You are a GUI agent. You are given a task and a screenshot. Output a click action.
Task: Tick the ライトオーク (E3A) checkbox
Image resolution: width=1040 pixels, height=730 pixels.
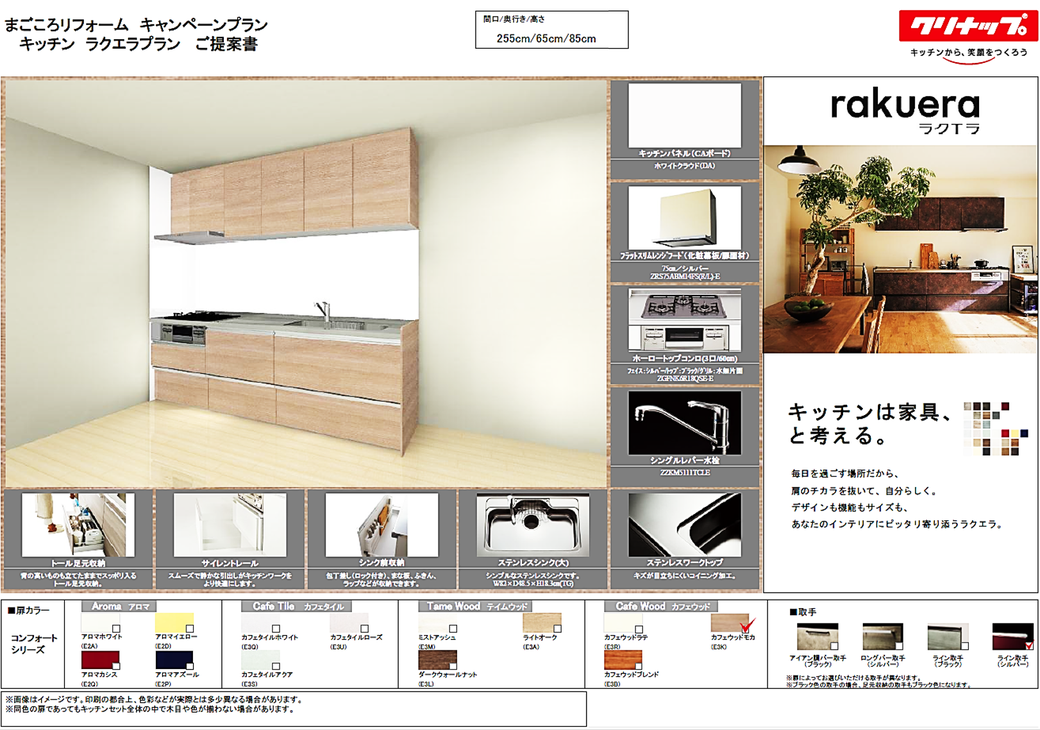[x=557, y=628]
